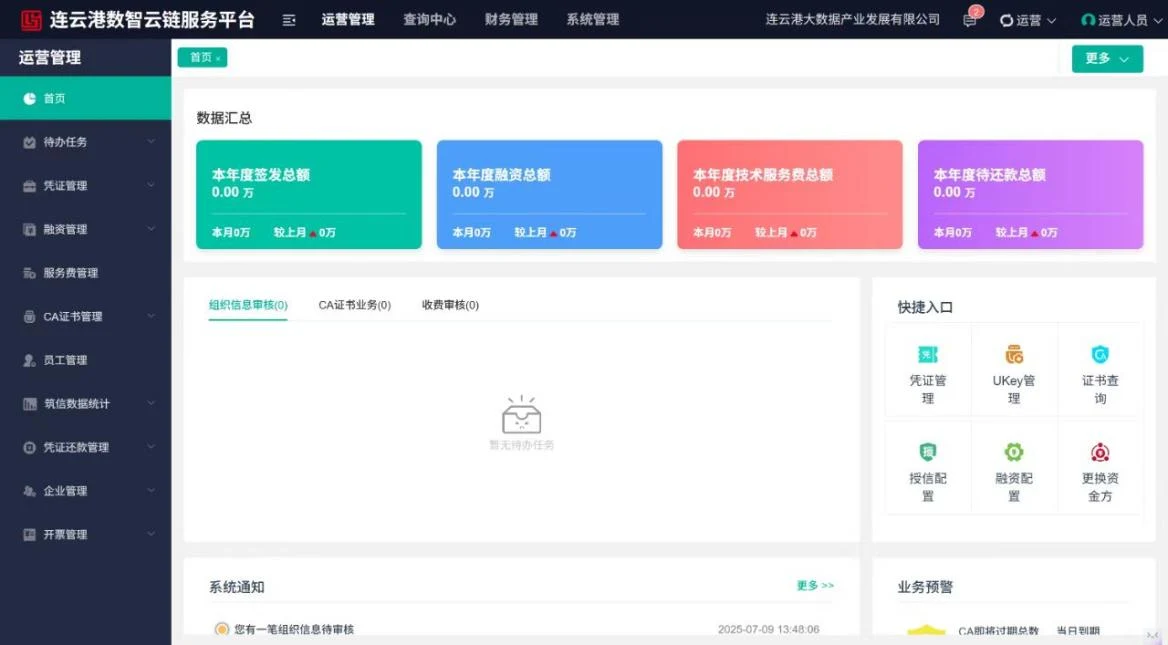
Task: Click the 系统通知 heading
Action: (x=237, y=587)
